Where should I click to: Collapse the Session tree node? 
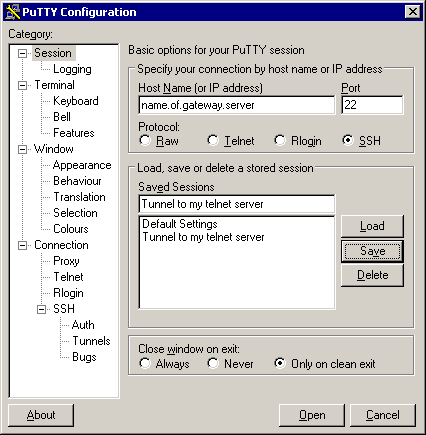tap(22, 53)
